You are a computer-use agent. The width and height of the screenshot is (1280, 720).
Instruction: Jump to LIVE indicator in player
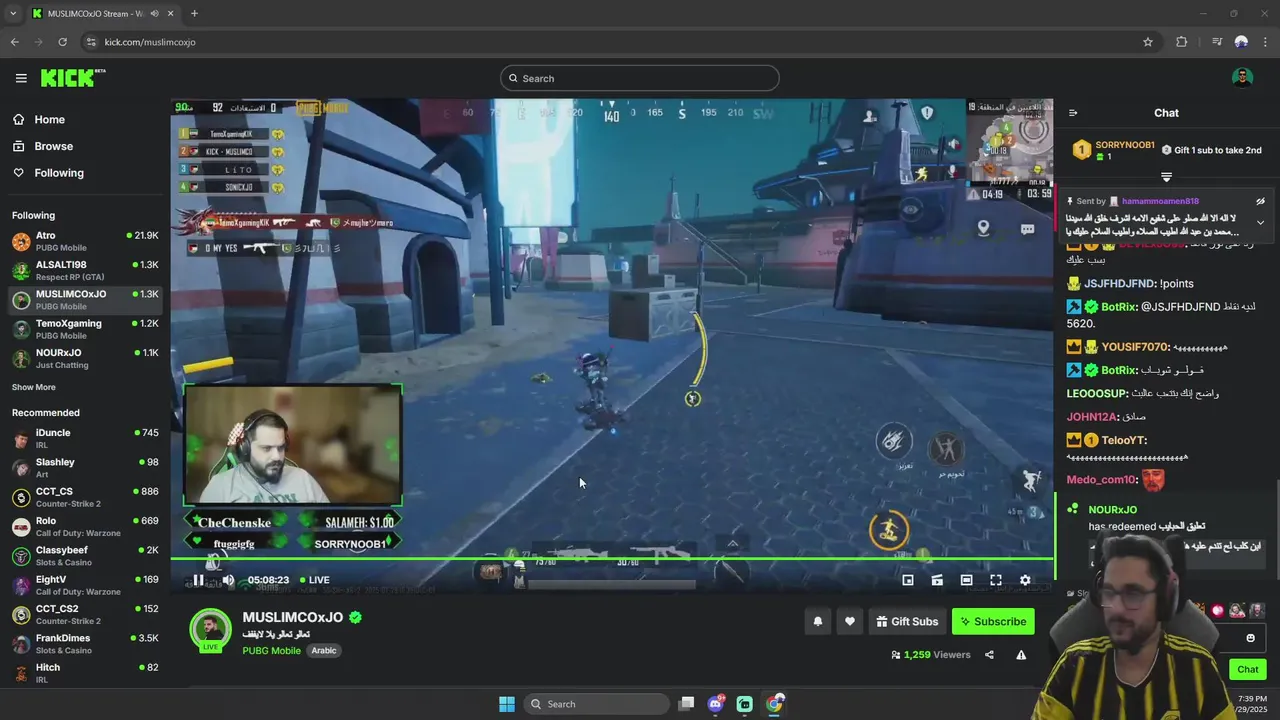(x=313, y=580)
